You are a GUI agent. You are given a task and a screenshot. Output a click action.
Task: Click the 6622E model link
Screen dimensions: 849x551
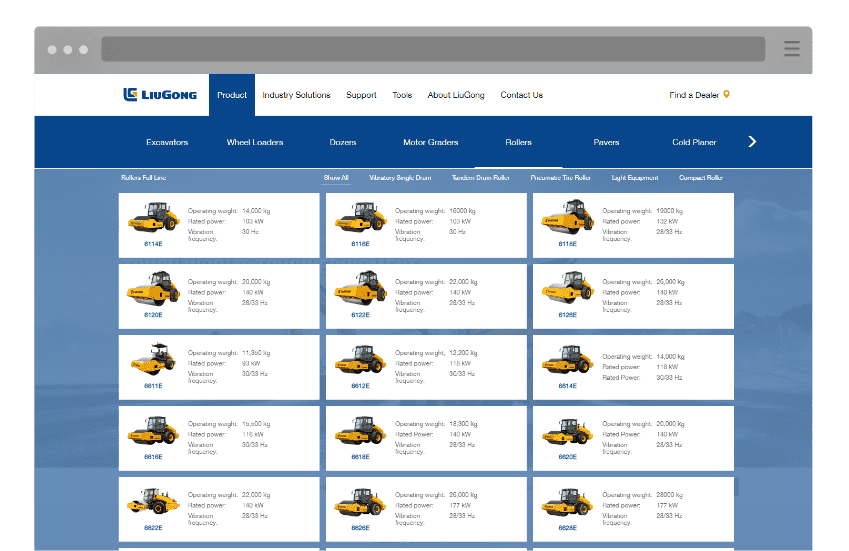[x=153, y=528]
